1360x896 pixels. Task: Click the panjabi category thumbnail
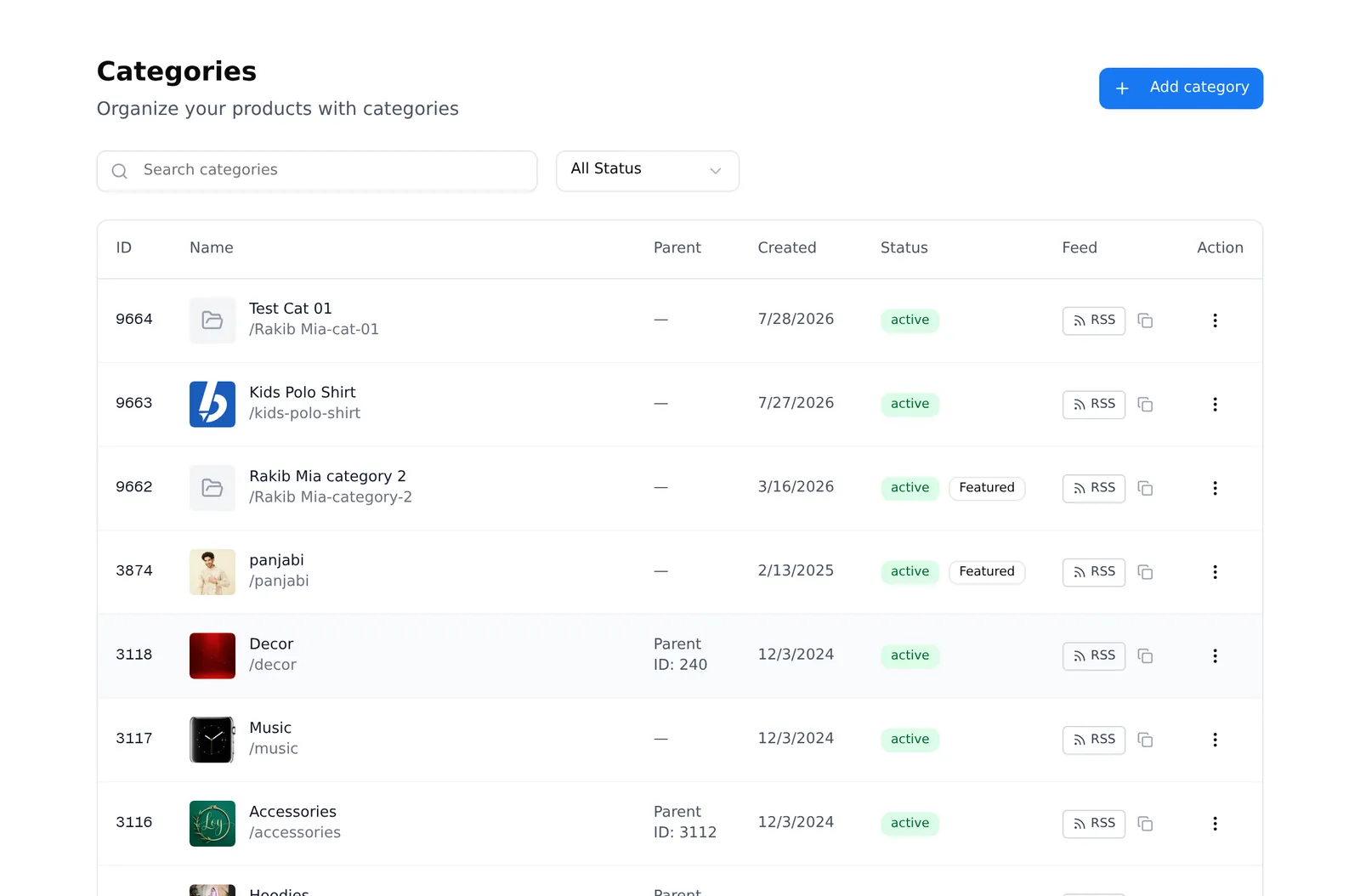pyautogui.click(x=212, y=572)
